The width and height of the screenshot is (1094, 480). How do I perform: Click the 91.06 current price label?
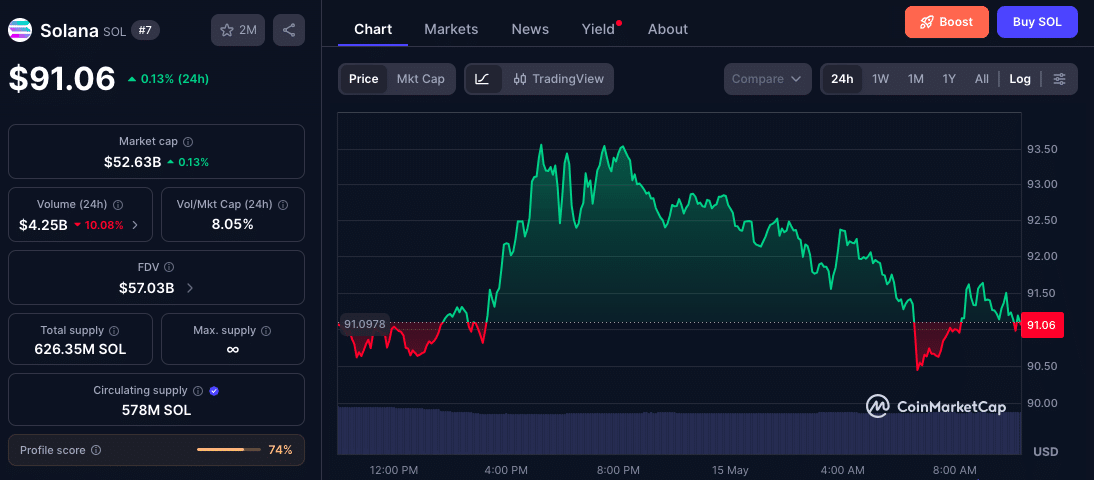1042,325
